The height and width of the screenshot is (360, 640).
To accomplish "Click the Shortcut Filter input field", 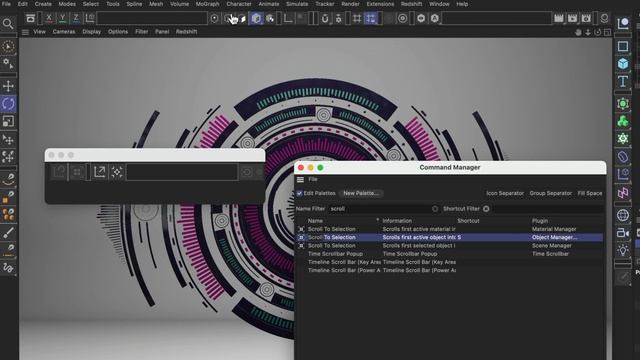I will tap(547, 209).
